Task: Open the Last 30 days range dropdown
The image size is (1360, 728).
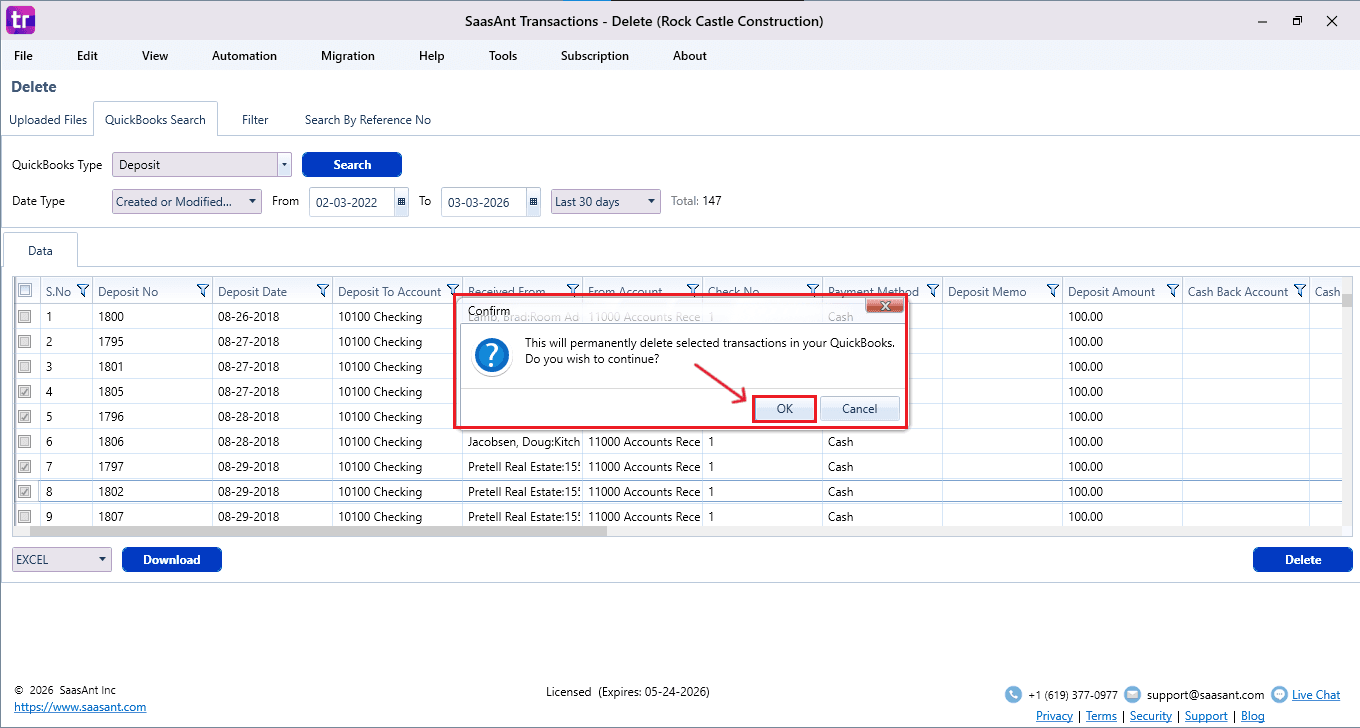Action: [x=652, y=201]
